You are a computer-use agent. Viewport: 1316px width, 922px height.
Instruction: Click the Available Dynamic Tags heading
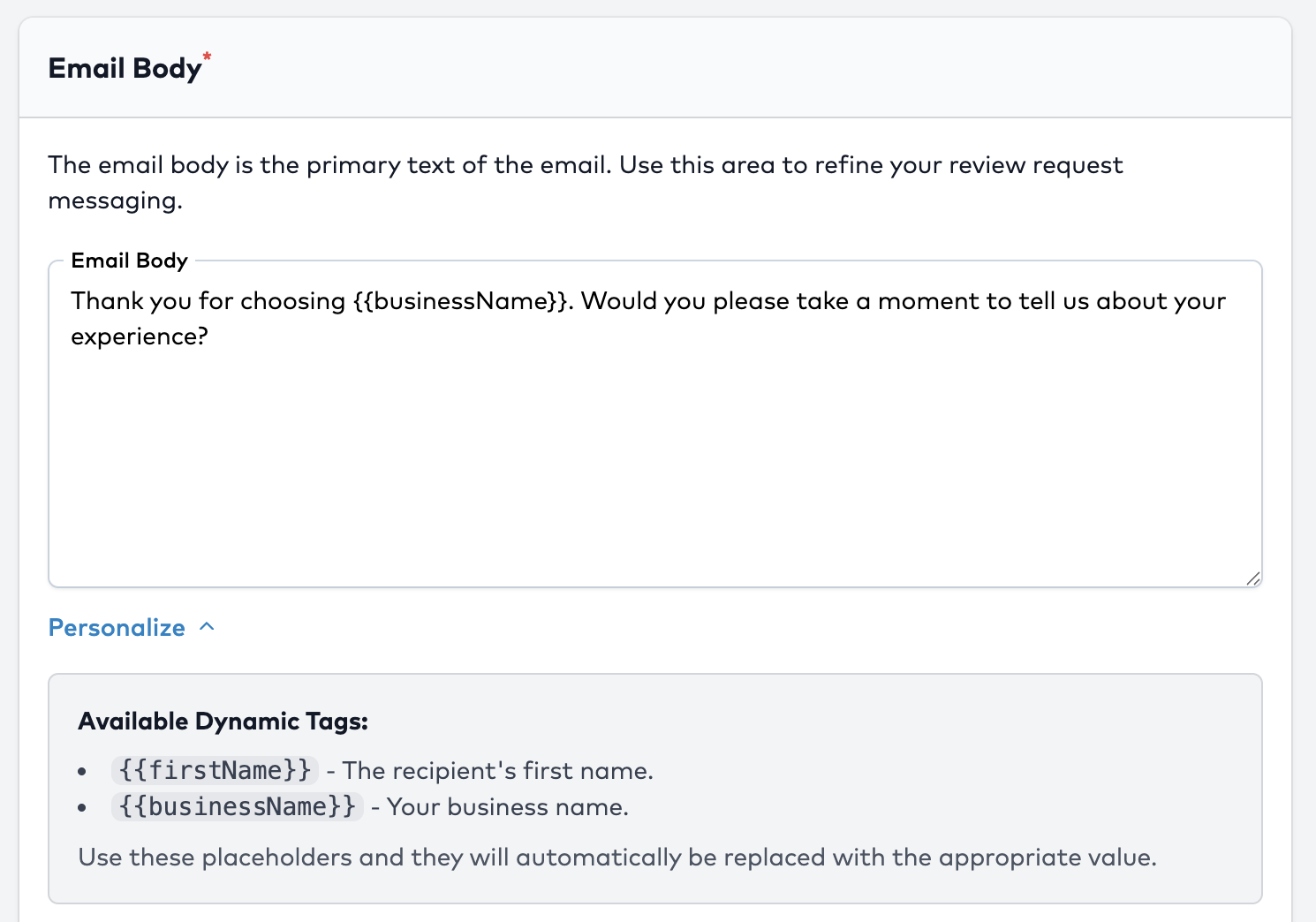(x=223, y=722)
